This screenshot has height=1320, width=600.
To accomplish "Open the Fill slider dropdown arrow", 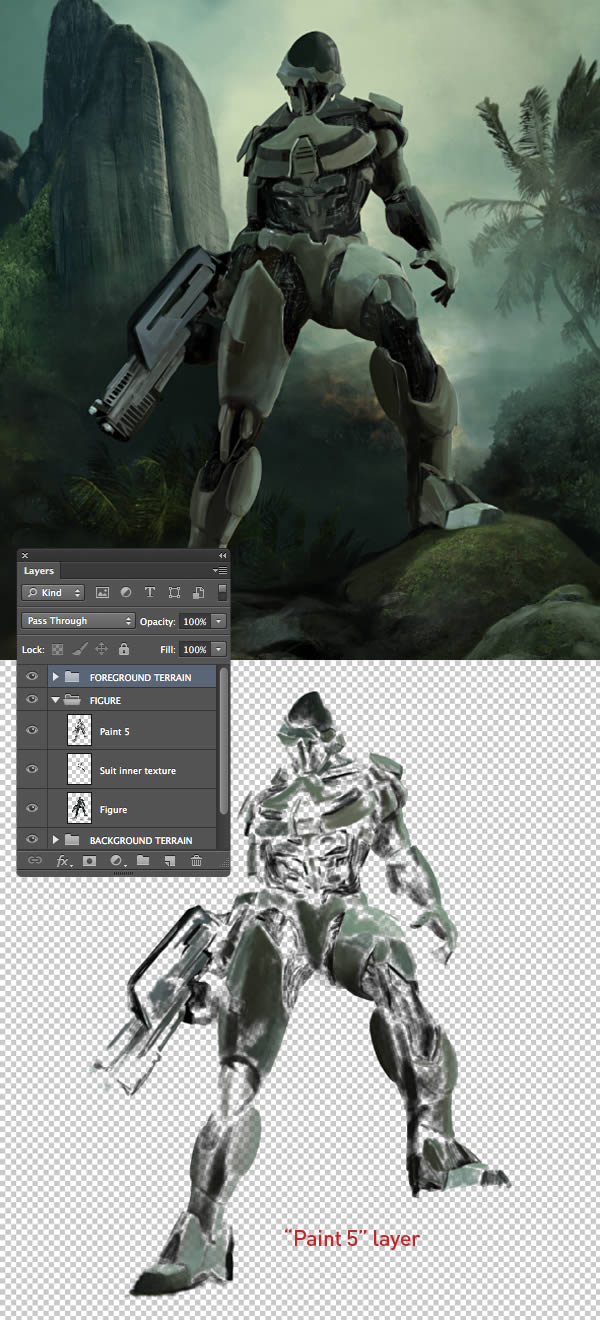I will (x=219, y=649).
